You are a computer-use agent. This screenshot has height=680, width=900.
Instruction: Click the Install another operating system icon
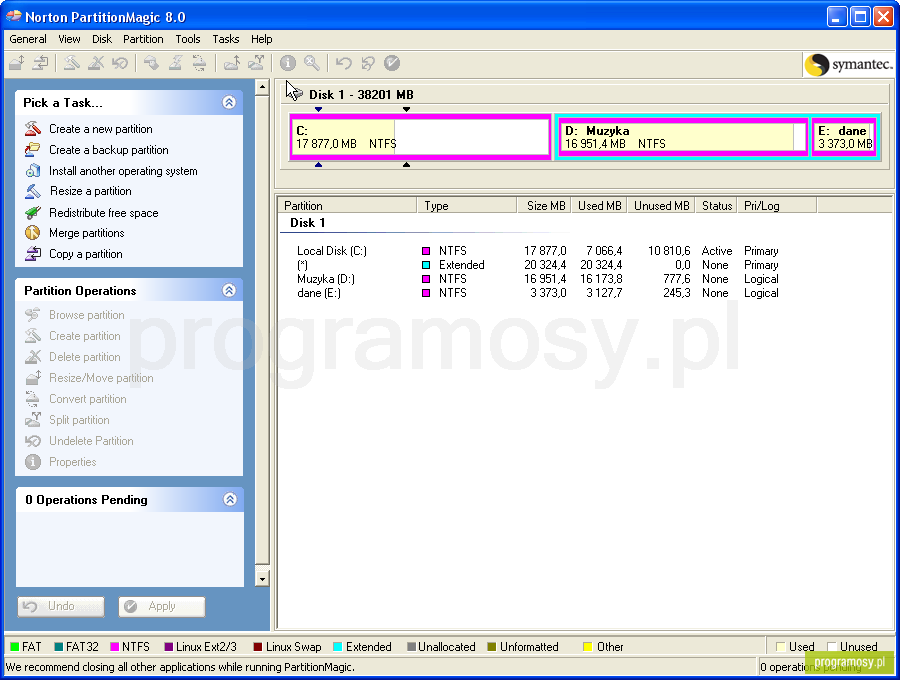pos(33,170)
